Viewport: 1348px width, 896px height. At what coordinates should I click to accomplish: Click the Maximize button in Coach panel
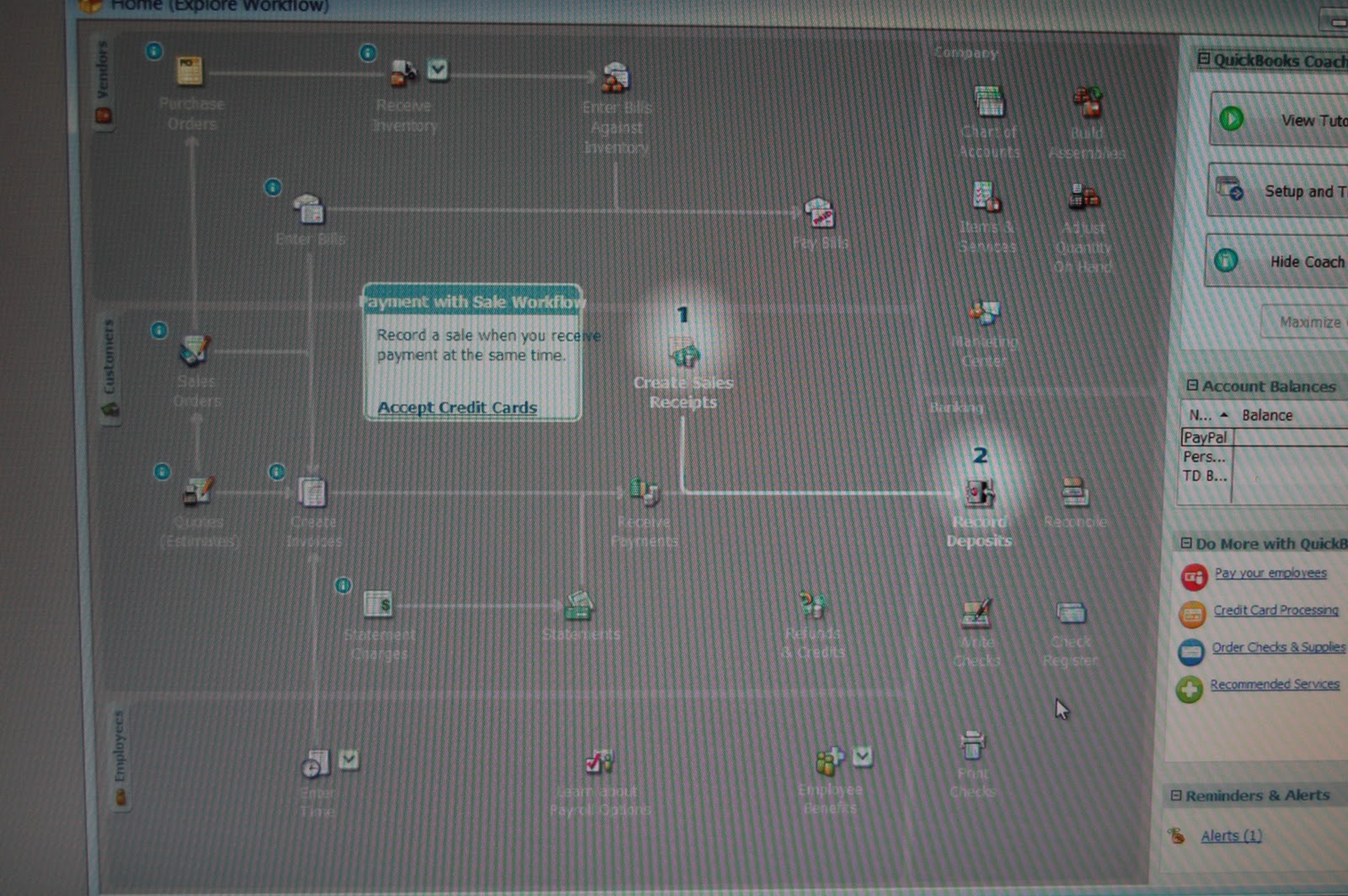coord(1304,322)
